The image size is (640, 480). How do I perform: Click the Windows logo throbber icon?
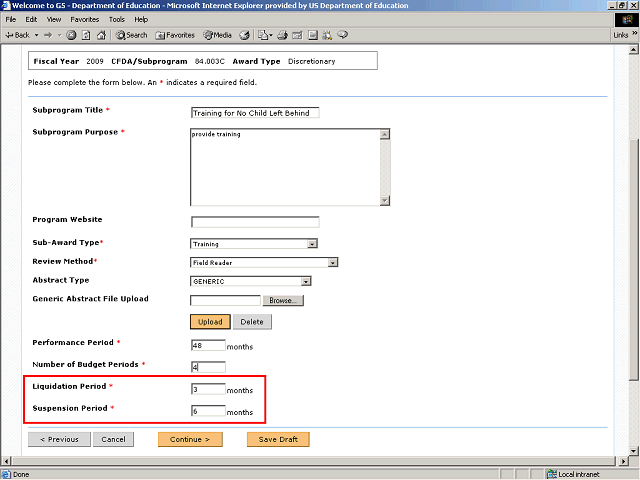coord(627,20)
